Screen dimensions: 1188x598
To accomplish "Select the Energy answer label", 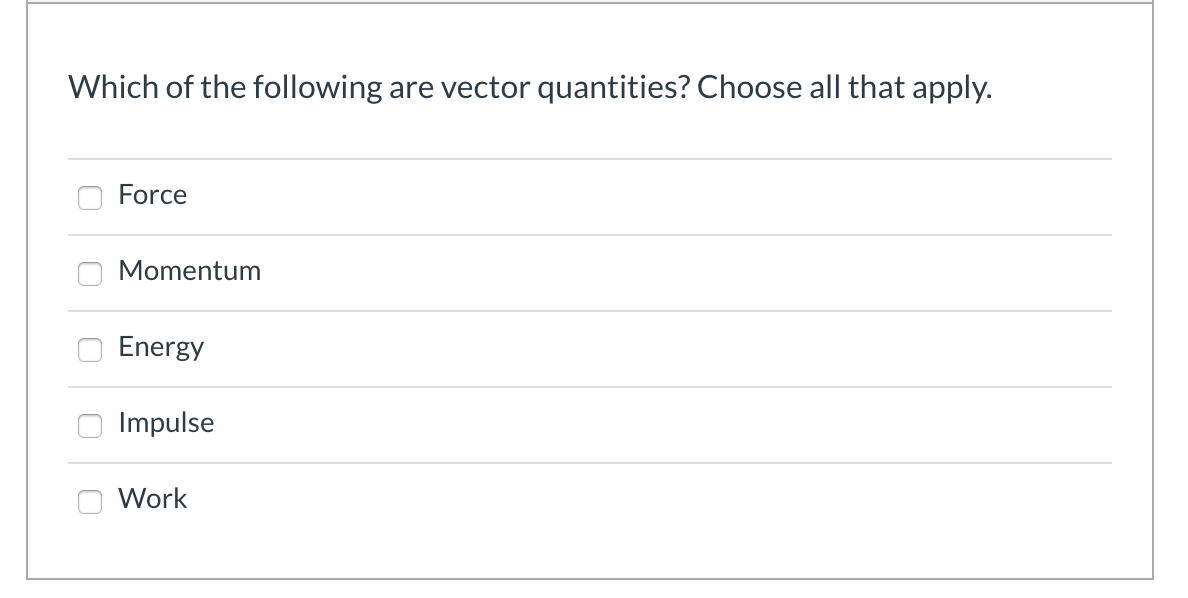I will (x=161, y=347).
